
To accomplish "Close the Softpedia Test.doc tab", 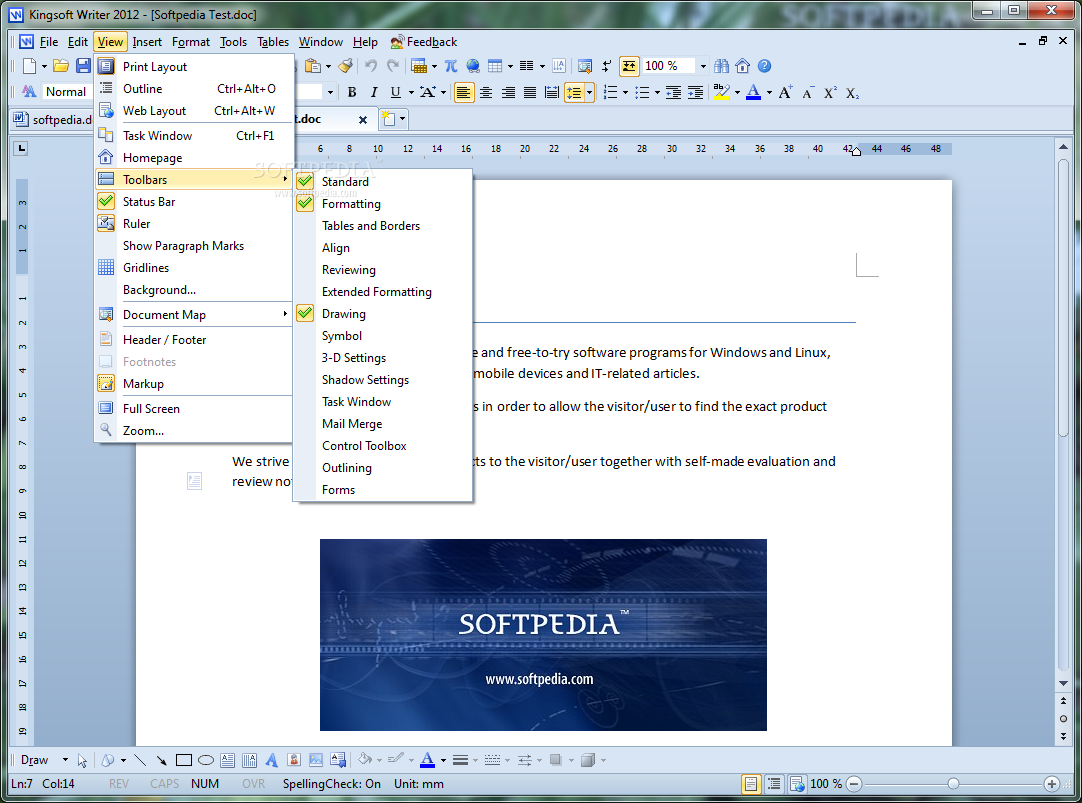I will [x=363, y=120].
